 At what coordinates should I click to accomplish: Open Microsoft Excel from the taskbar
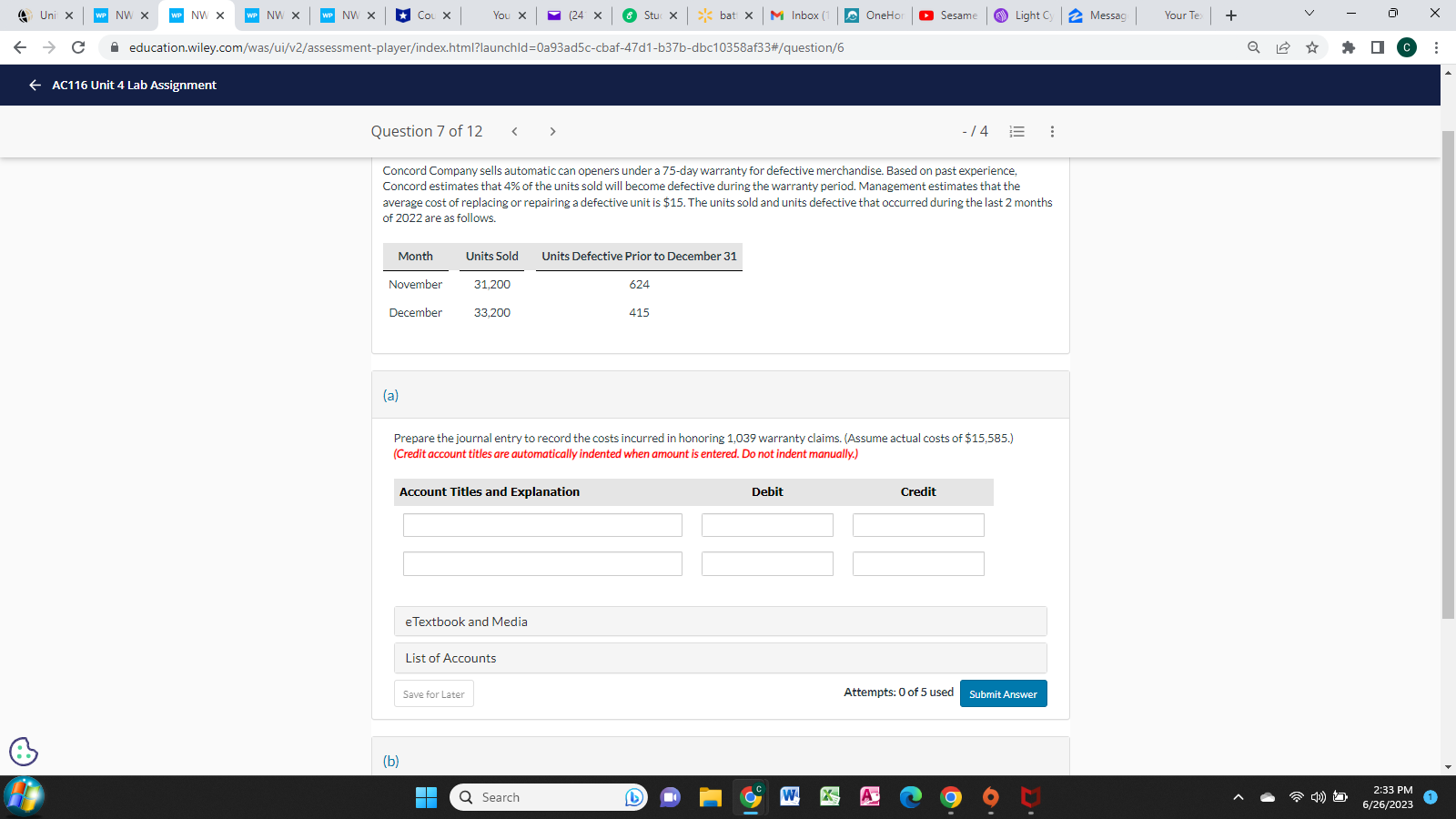829,796
